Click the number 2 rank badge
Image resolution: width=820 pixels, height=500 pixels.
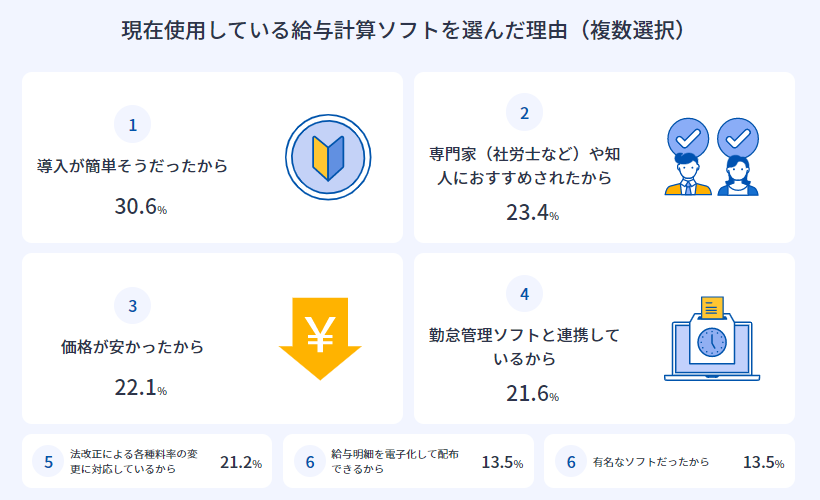pyautogui.click(x=524, y=113)
